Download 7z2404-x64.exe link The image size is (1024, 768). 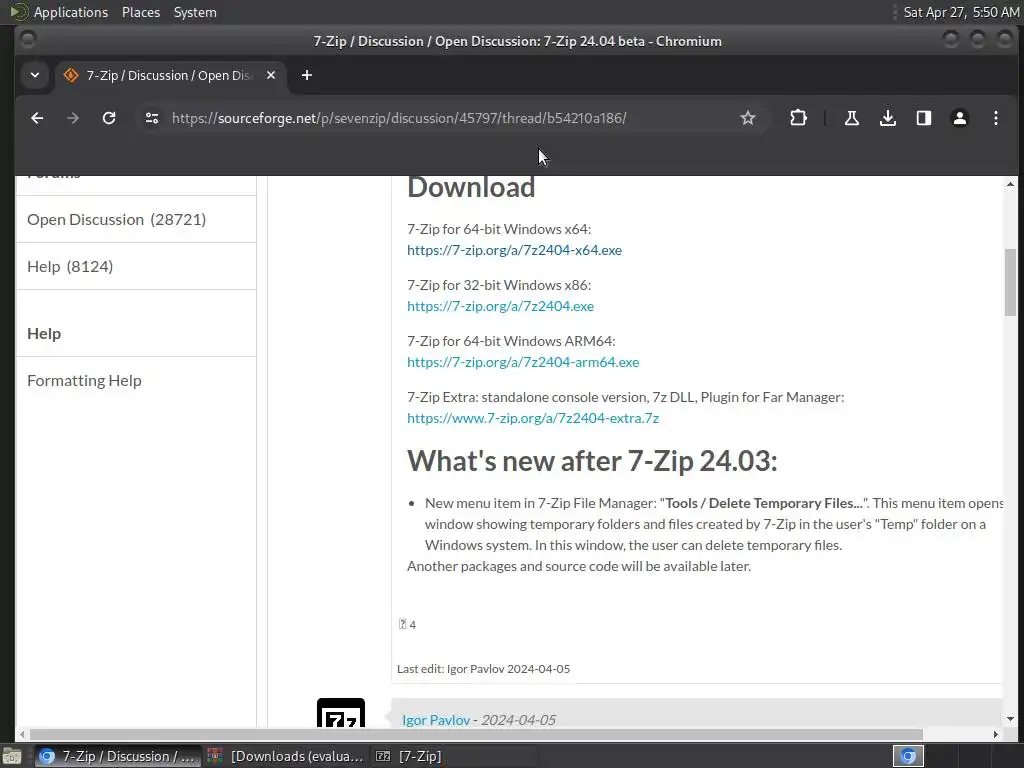tap(514, 250)
